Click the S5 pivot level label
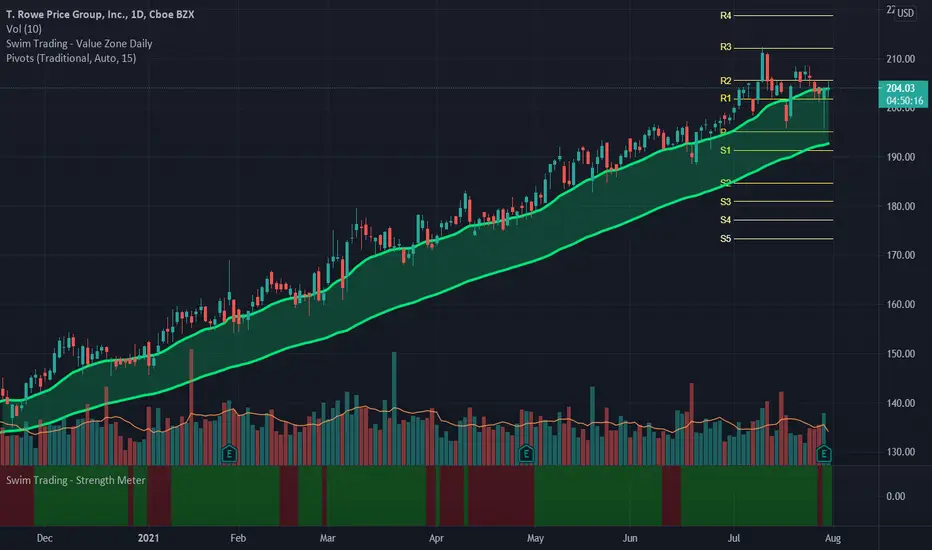Screen dimensions: 932x550 (x=726, y=238)
